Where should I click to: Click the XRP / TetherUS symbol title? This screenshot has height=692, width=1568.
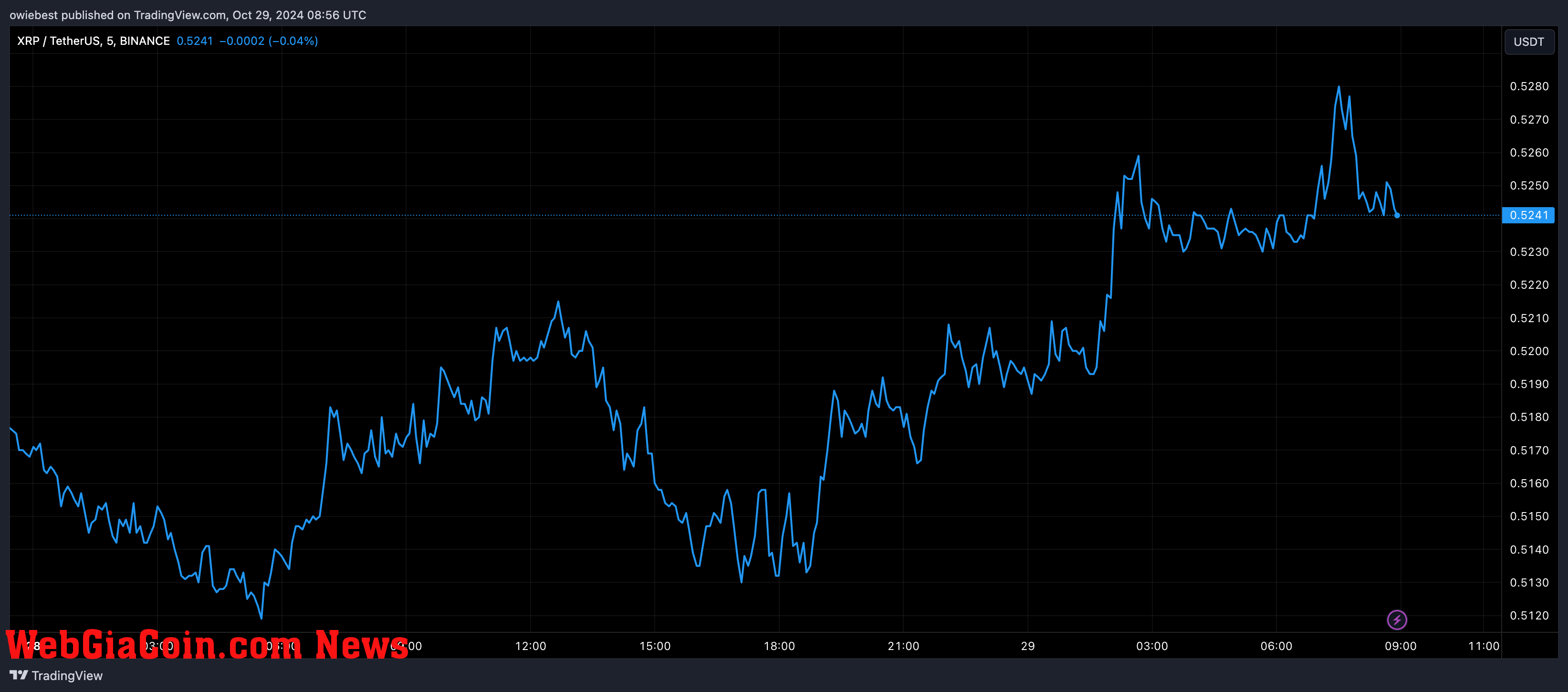[93, 41]
